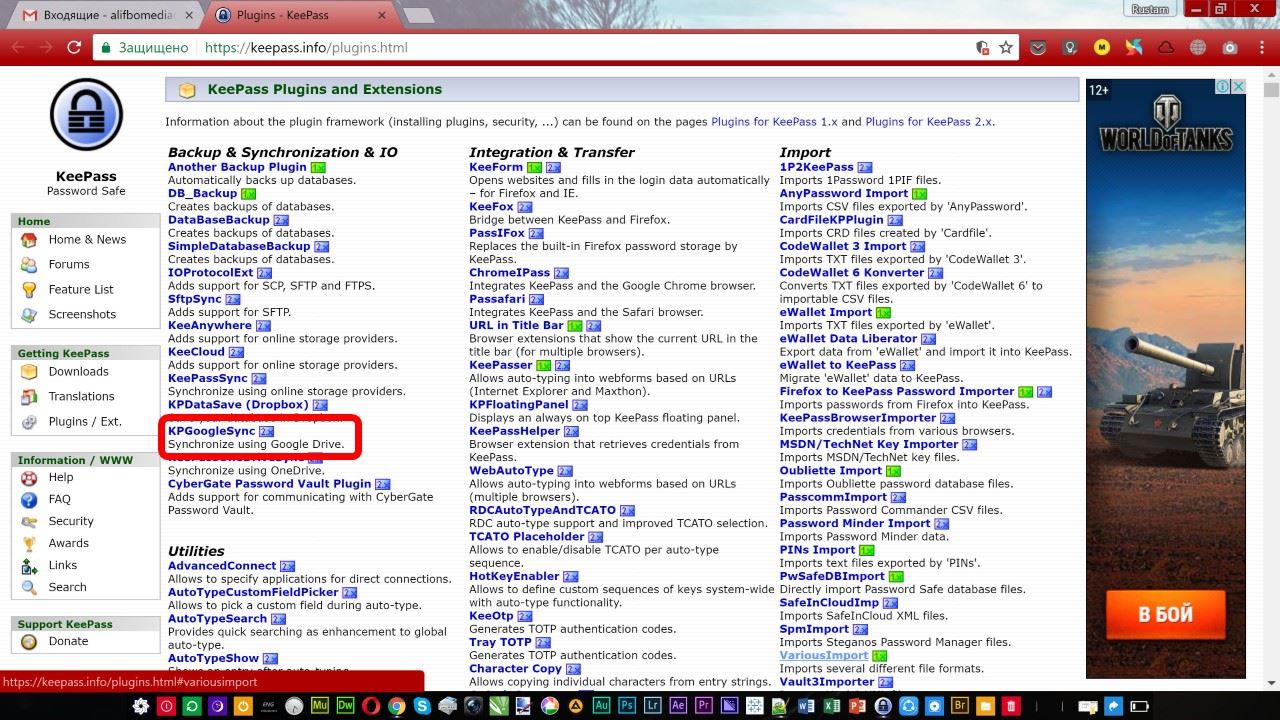Click the Search magnifier icon in the sidebar
Viewport: 1280px width, 720px height.
click(29, 587)
